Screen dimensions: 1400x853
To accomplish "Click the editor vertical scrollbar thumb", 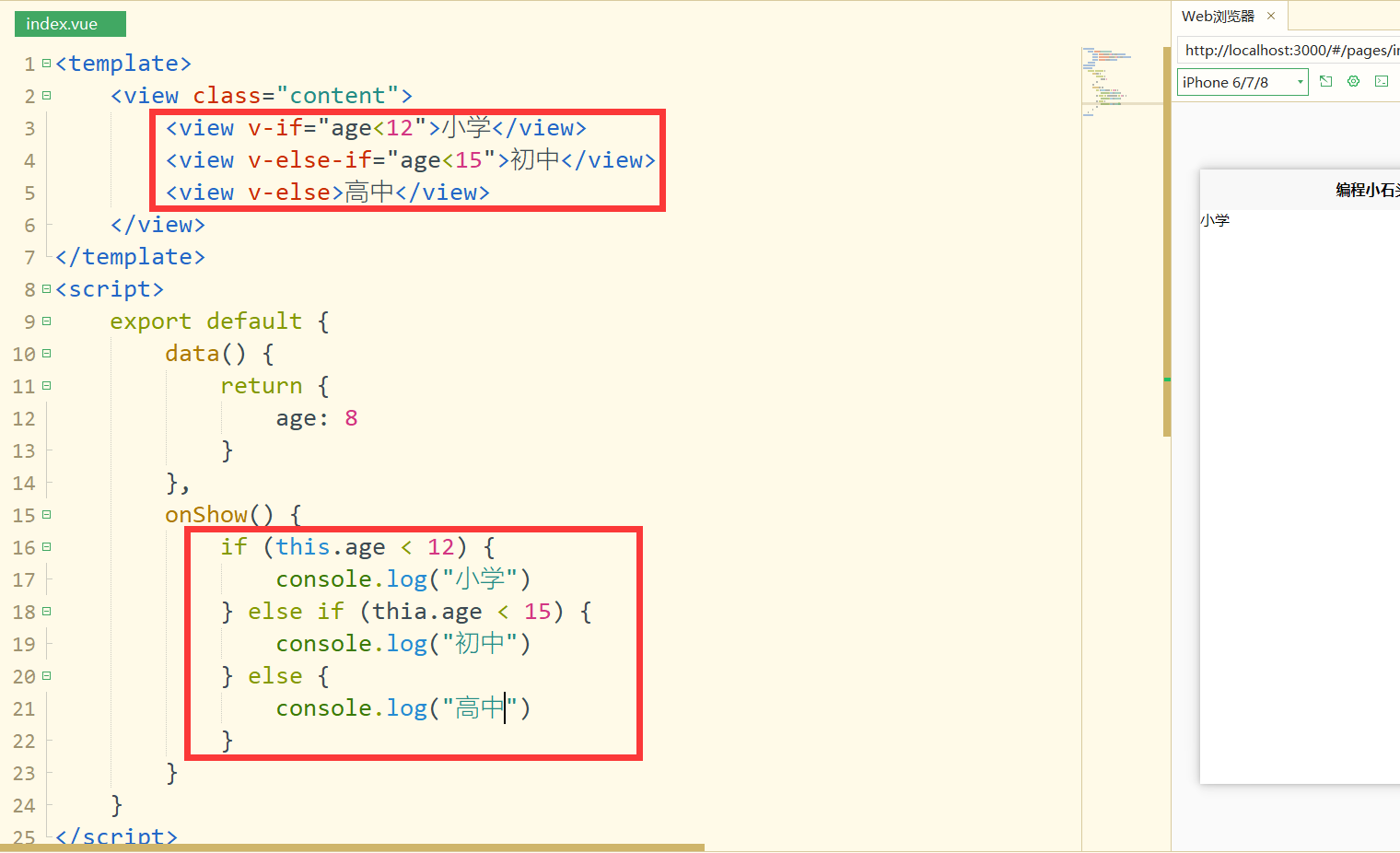I will click(1167, 241).
